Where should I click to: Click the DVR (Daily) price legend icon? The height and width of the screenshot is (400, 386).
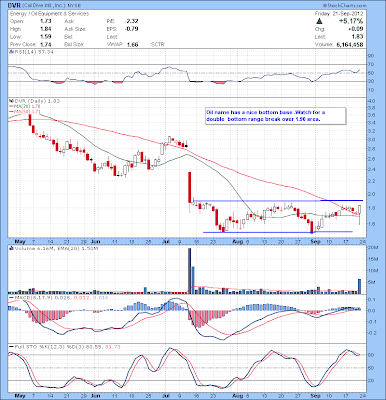11,101
